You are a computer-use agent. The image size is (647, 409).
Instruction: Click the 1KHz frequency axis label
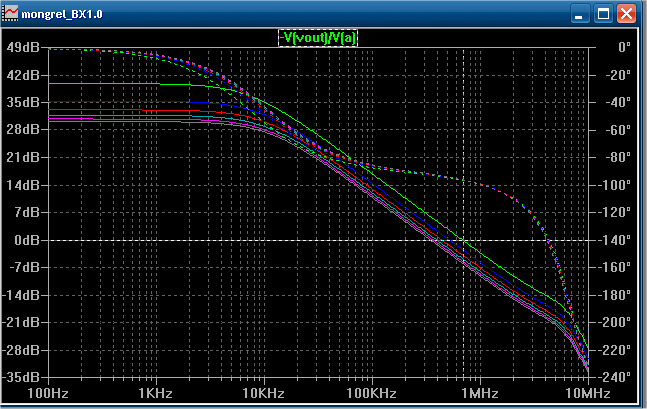[156, 393]
